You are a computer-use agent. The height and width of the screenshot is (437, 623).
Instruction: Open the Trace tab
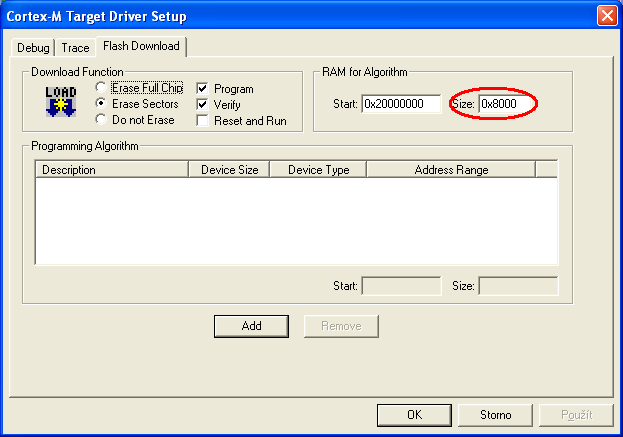click(x=75, y=48)
